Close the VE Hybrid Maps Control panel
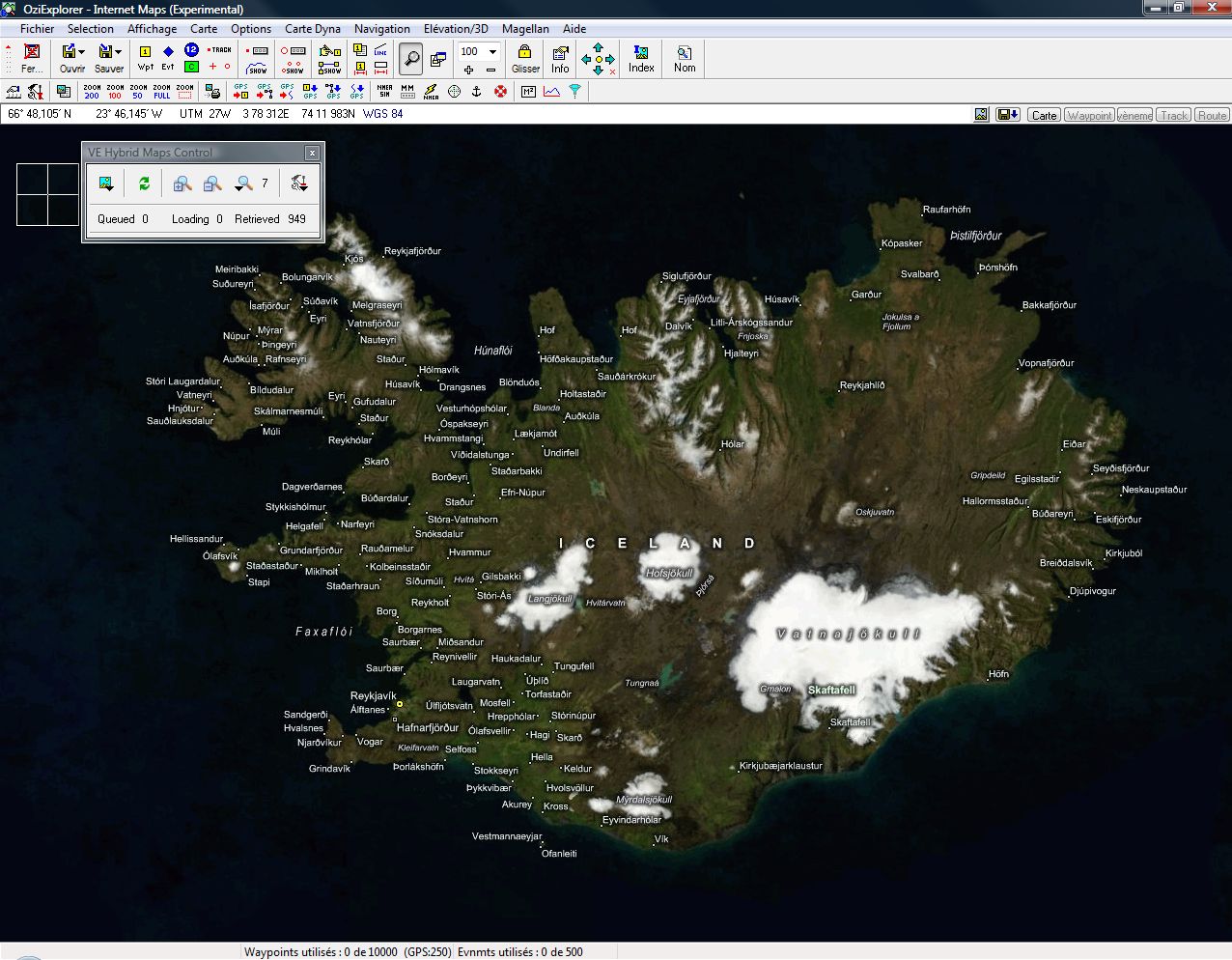Screen dimensions: 1232x960 click(312, 153)
